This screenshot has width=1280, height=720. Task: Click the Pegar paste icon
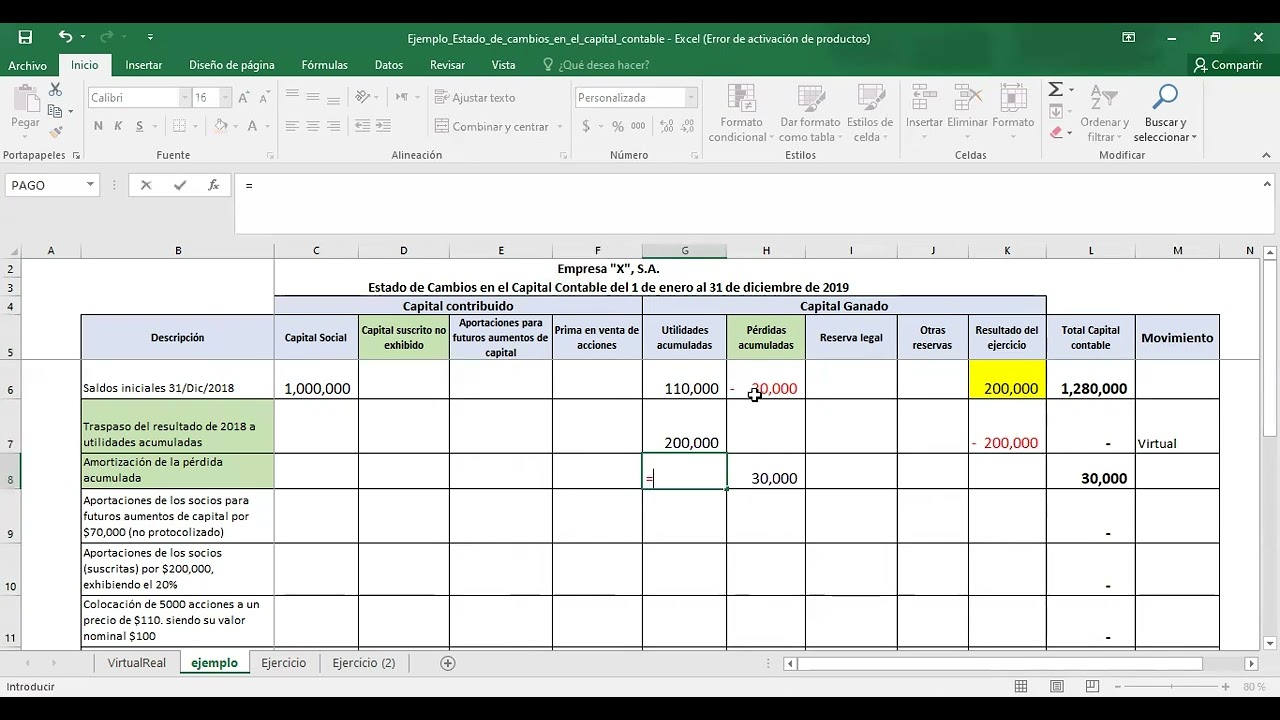point(25,100)
